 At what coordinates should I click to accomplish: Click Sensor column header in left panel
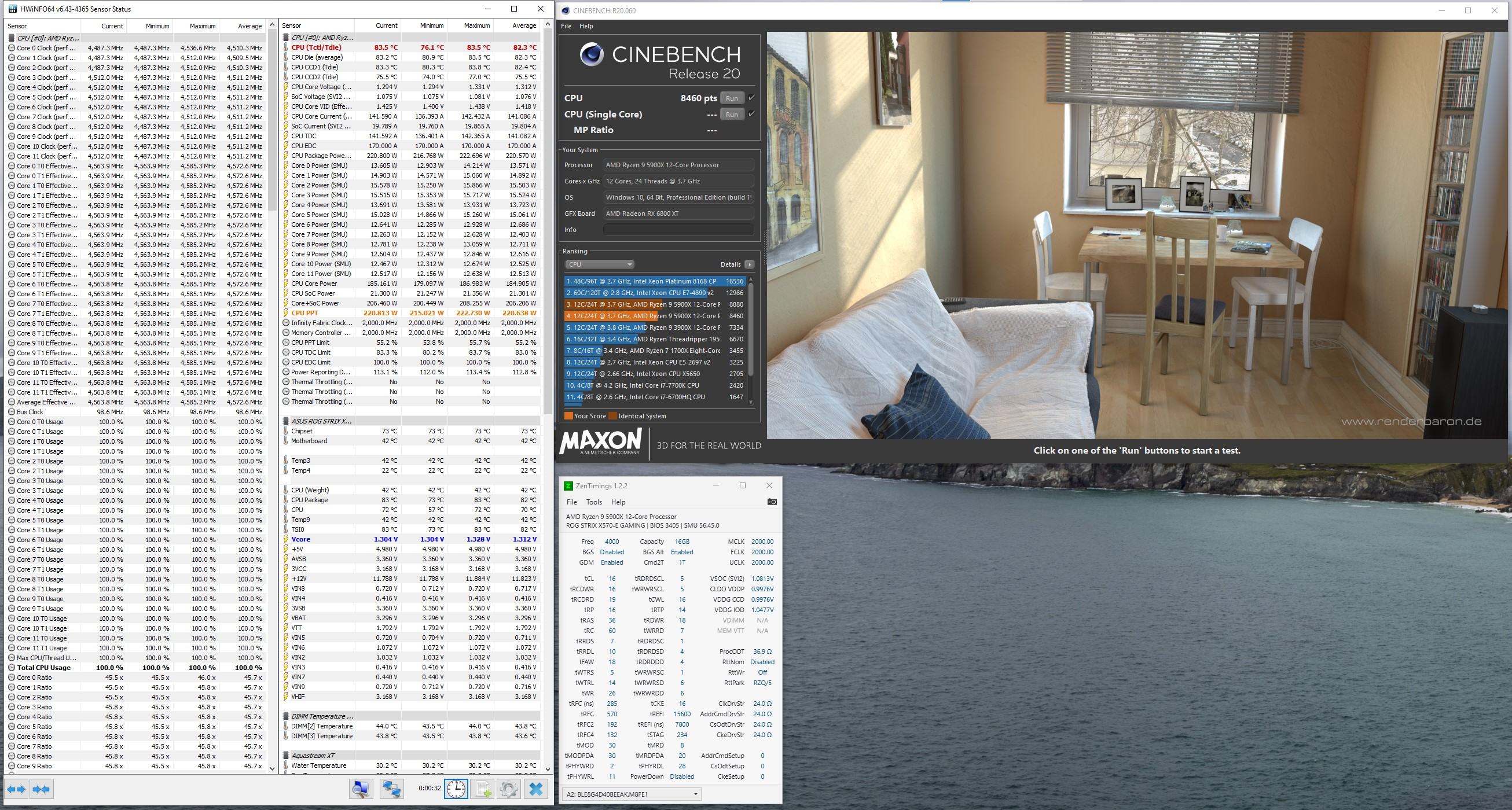click(42, 26)
